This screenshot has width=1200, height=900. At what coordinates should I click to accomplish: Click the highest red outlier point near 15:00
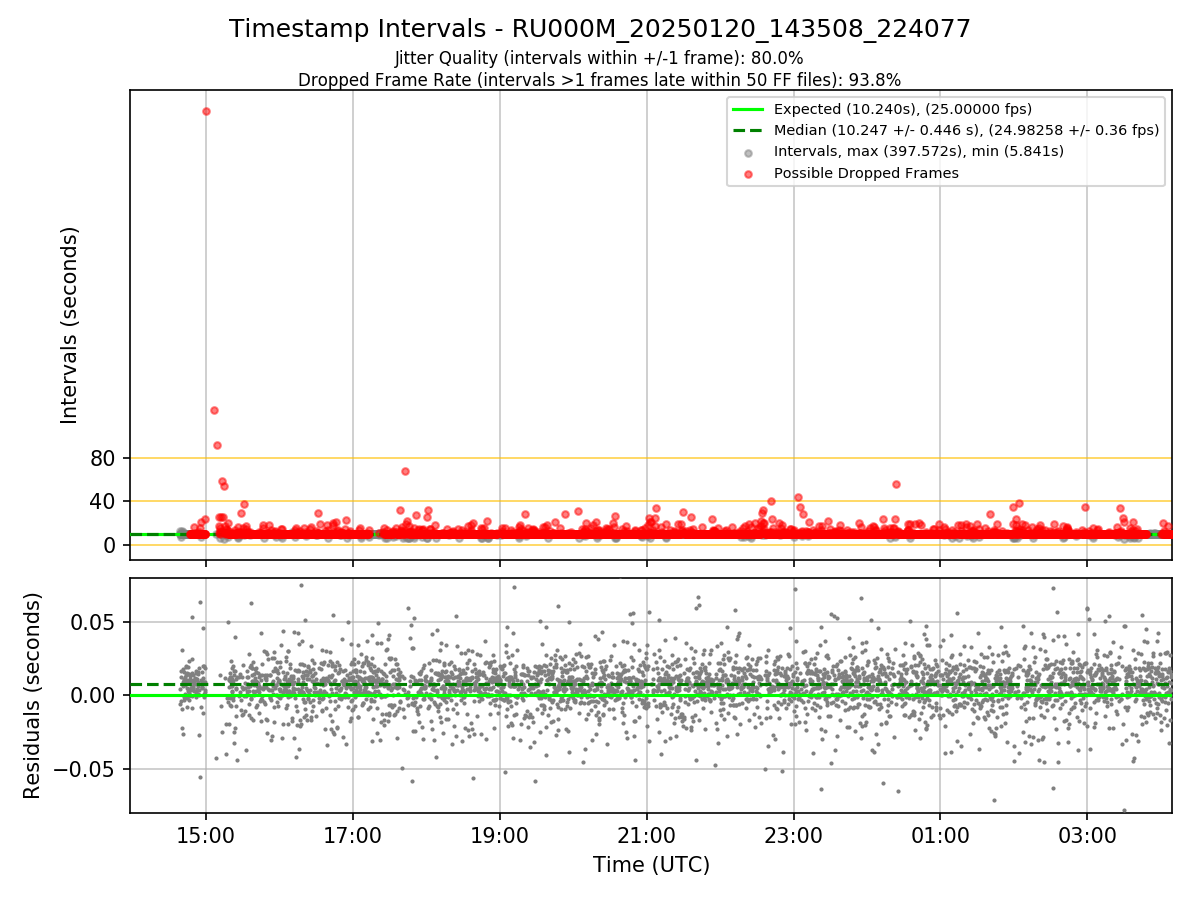[x=206, y=111]
